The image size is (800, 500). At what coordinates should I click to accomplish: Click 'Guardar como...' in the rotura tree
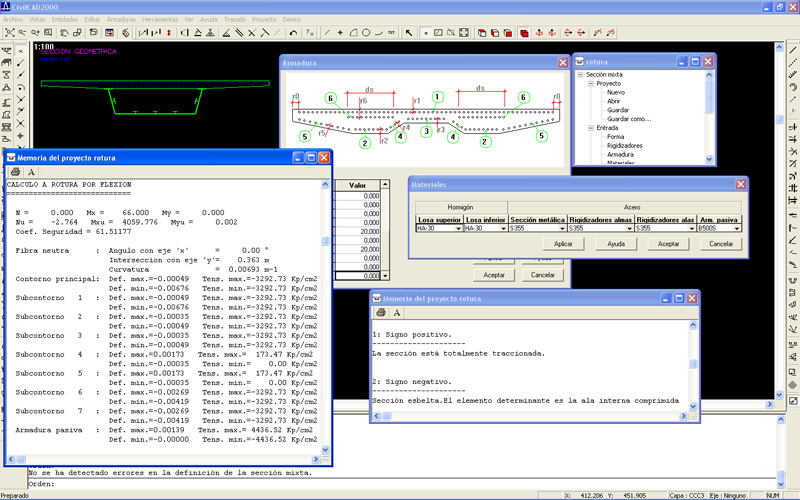point(629,119)
